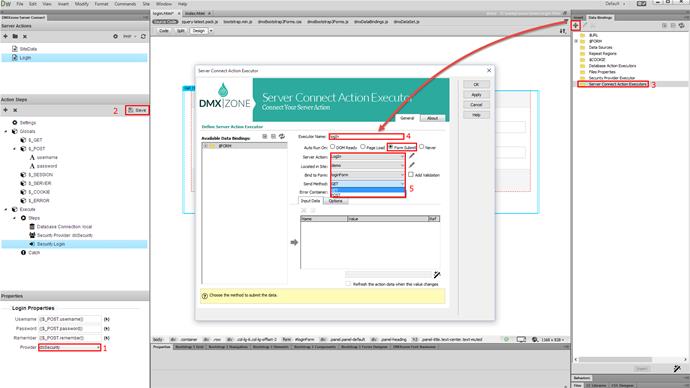Enable the Add Validation checkbox
The image size is (690, 388).
411,175
